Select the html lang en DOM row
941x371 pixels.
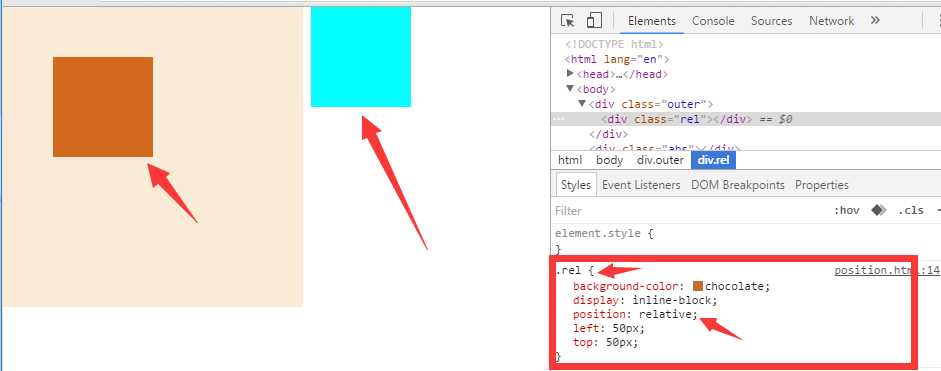[616, 59]
